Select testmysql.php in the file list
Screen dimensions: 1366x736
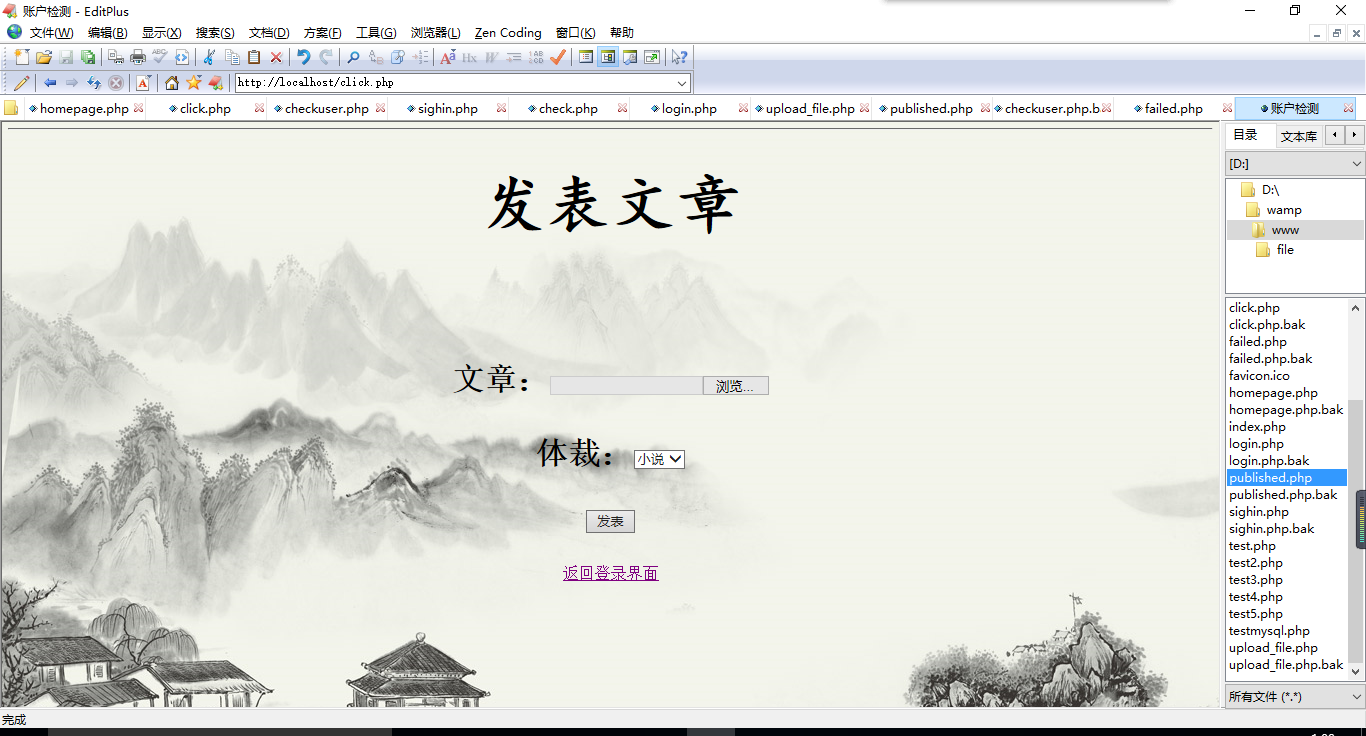click(1269, 631)
